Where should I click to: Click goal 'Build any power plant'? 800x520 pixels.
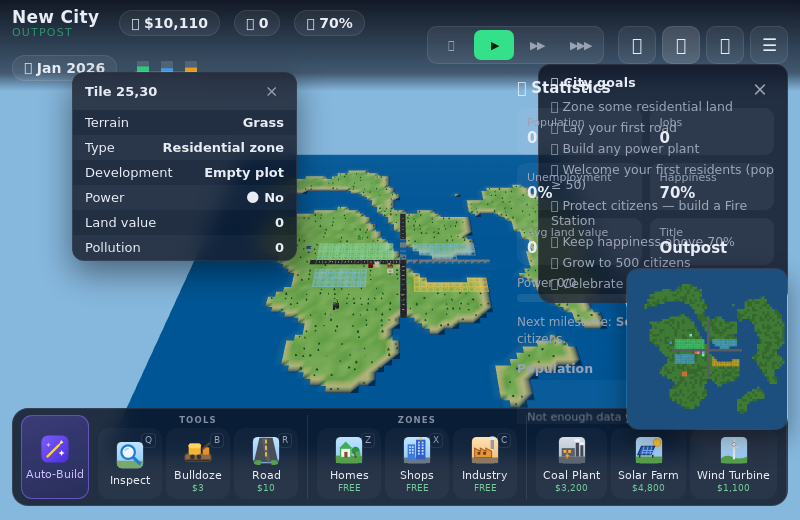point(625,148)
